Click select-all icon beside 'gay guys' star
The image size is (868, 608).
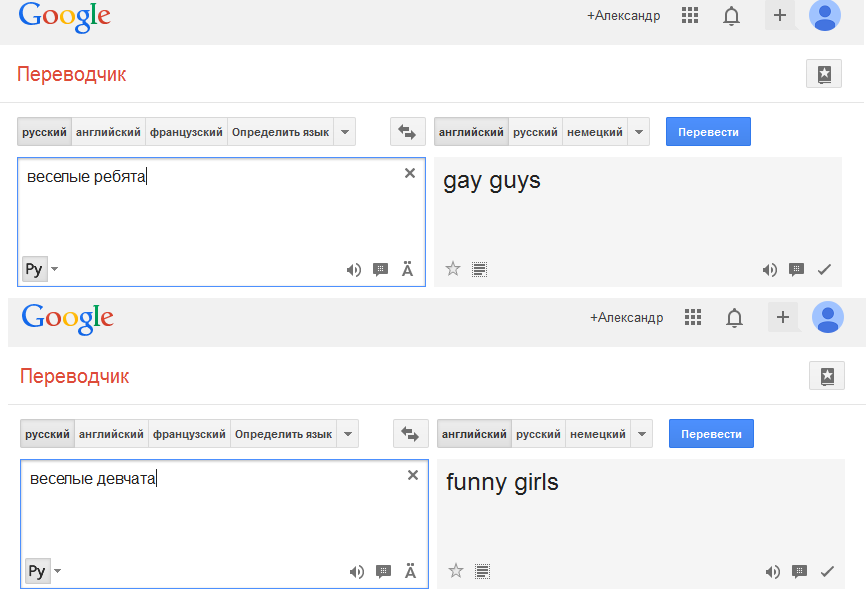(x=480, y=269)
